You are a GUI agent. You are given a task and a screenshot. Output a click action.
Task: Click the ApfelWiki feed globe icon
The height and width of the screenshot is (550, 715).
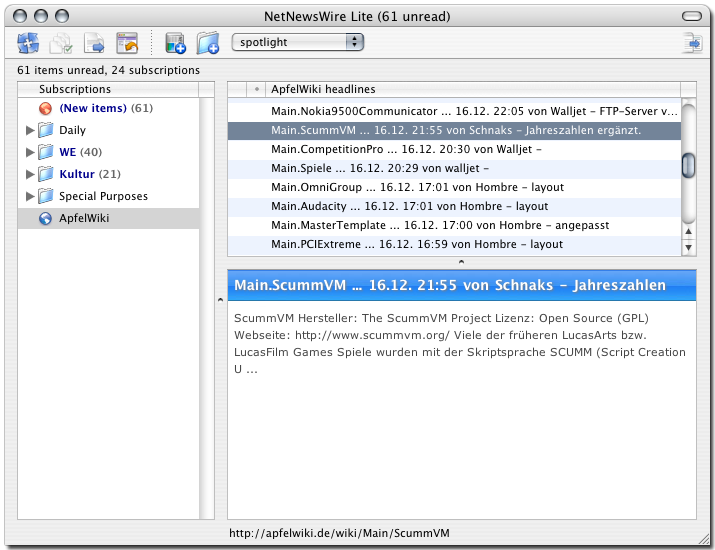[x=45, y=218]
